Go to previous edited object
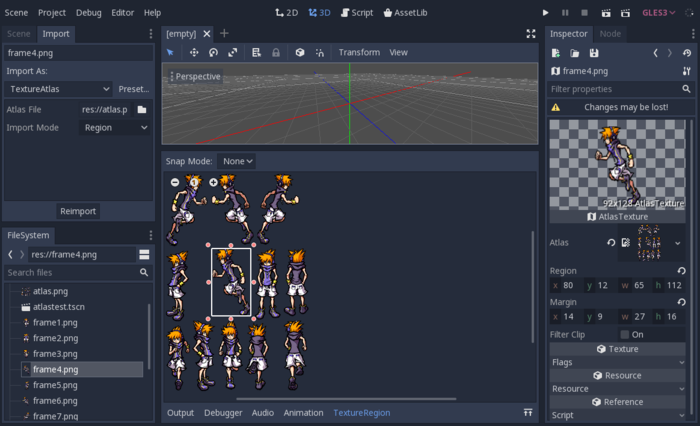The width and height of the screenshot is (700, 426). 655,53
